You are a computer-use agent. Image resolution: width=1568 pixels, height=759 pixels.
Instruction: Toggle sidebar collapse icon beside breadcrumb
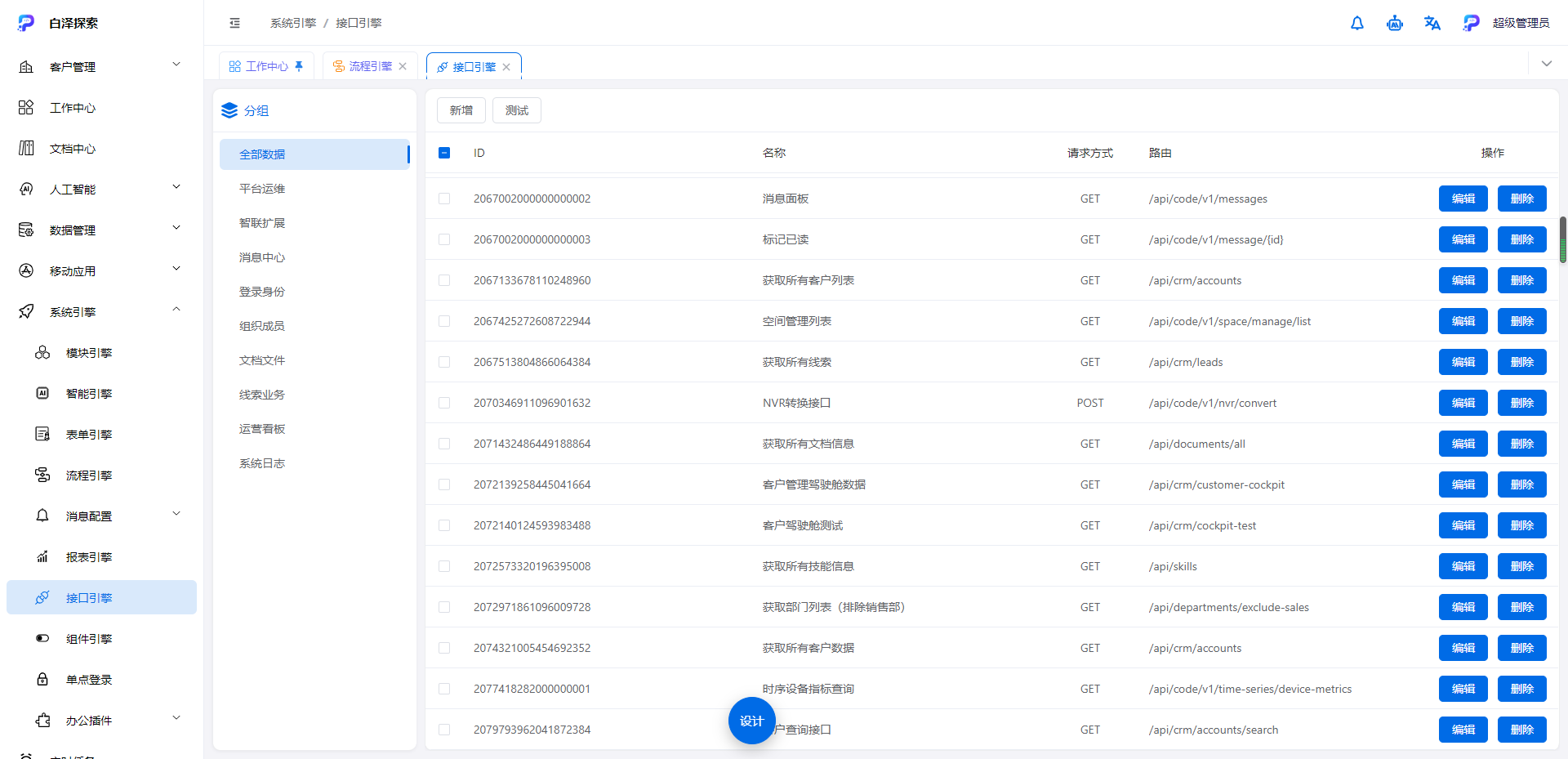pyautogui.click(x=235, y=23)
